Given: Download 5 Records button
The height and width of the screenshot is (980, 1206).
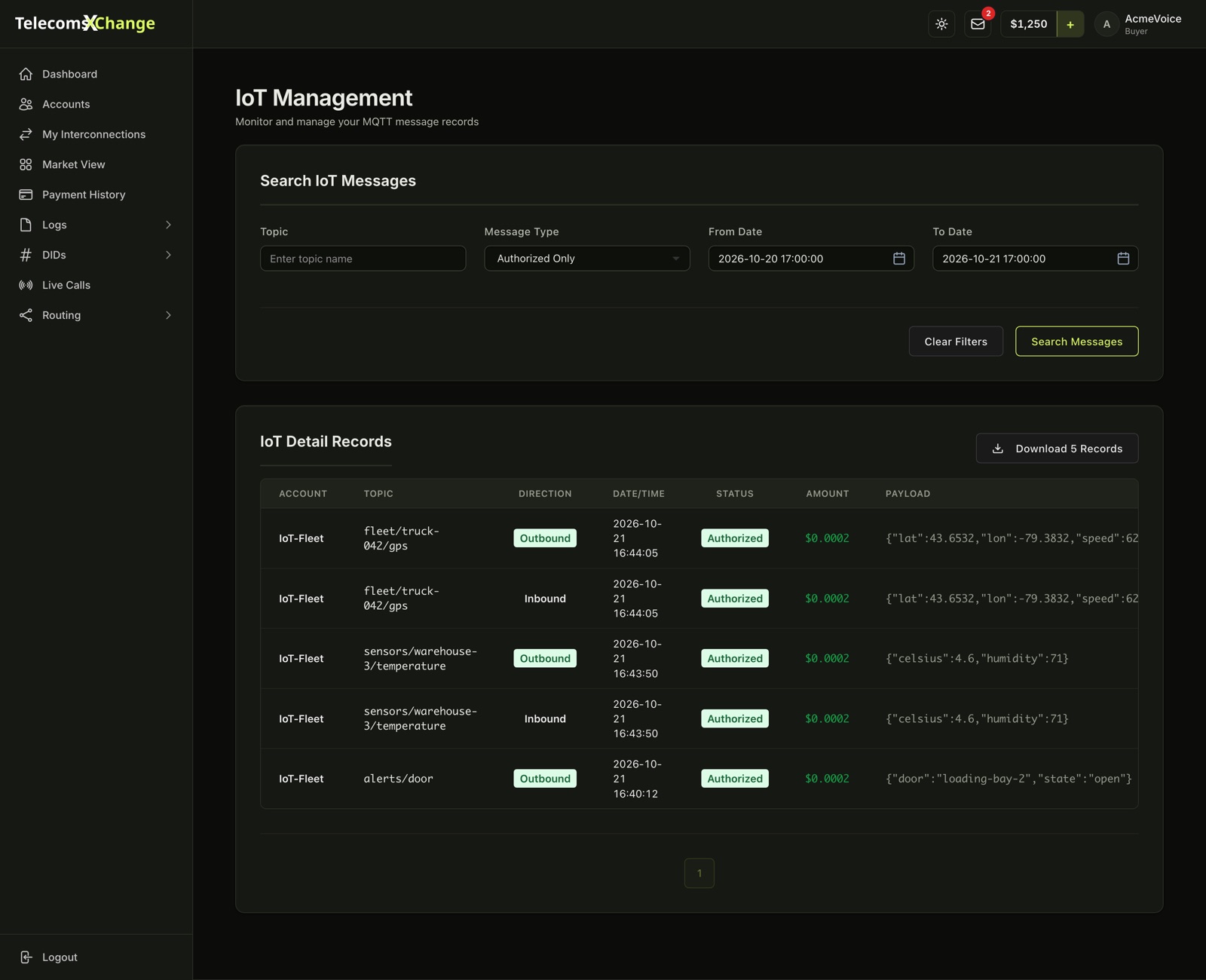Looking at the screenshot, I should (1057, 449).
